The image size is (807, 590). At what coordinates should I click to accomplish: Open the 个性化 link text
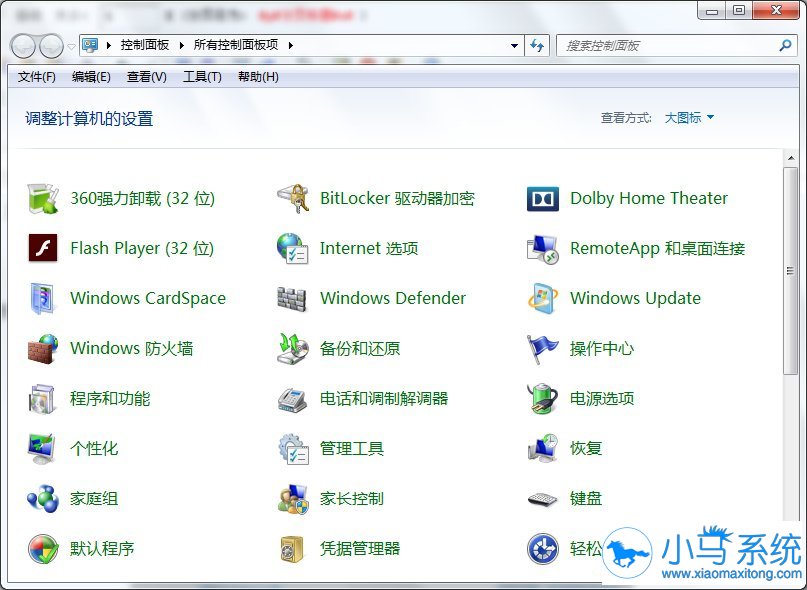pyautogui.click(x=94, y=448)
